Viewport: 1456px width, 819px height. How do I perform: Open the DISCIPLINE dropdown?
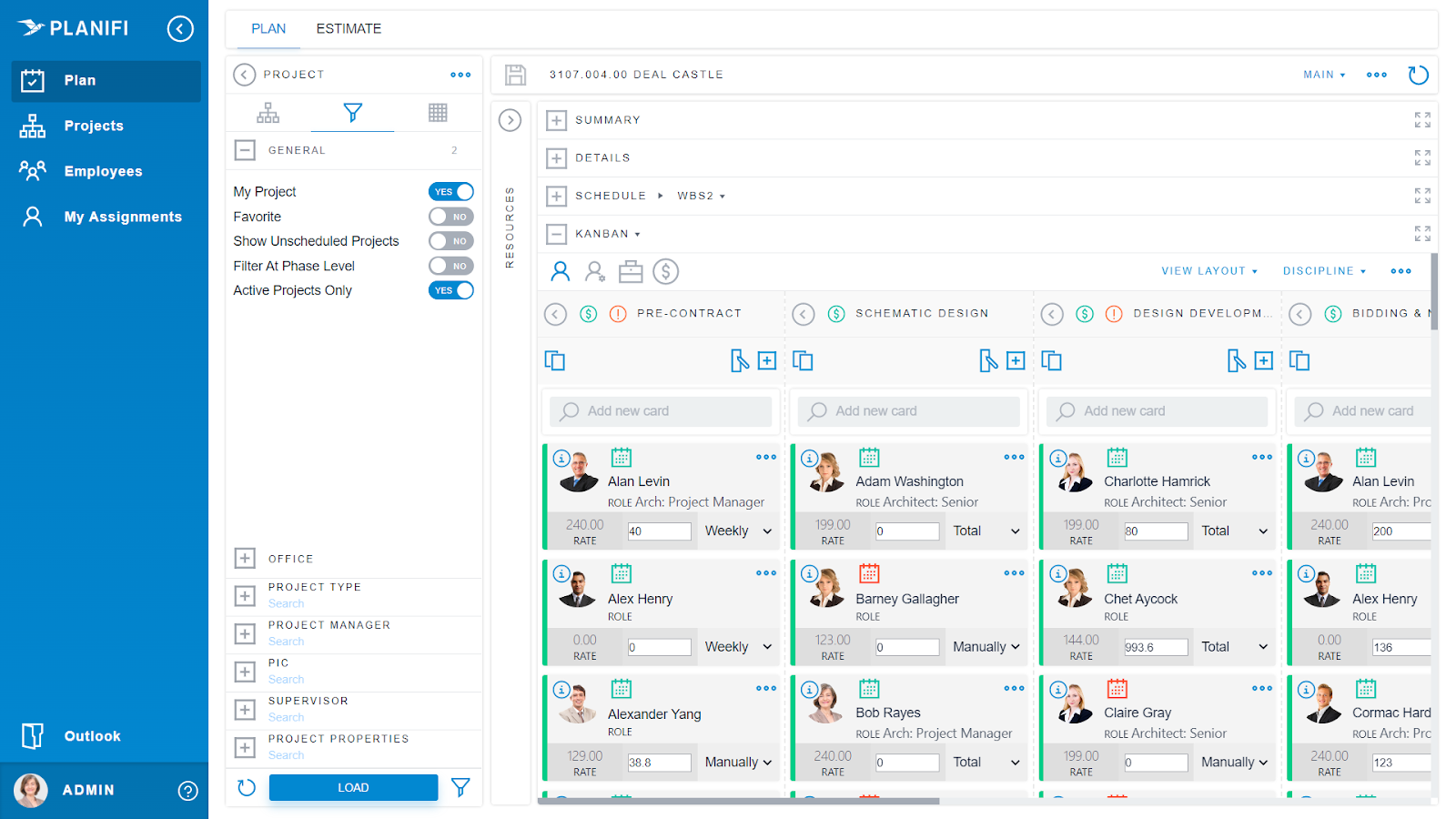pyautogui.click(x=1324, y=270)
